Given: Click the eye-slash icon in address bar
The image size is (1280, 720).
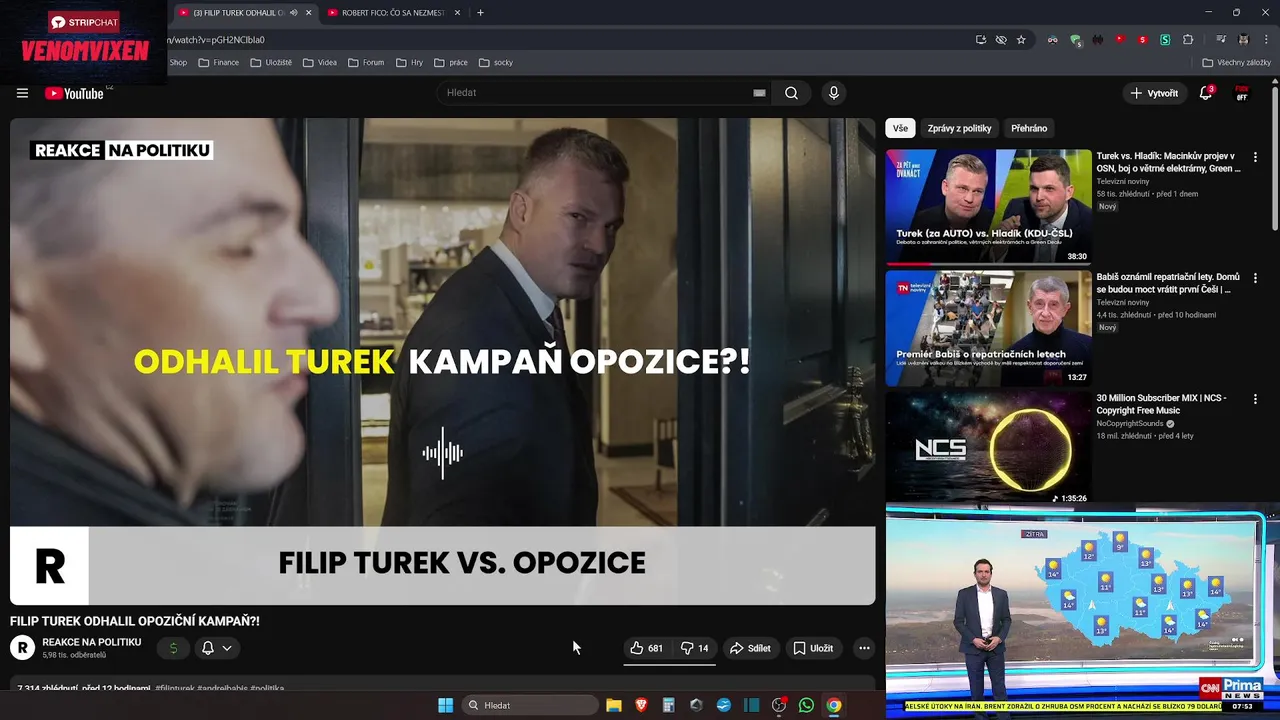Looking at the screenshot, I should tap(1001, 40).
